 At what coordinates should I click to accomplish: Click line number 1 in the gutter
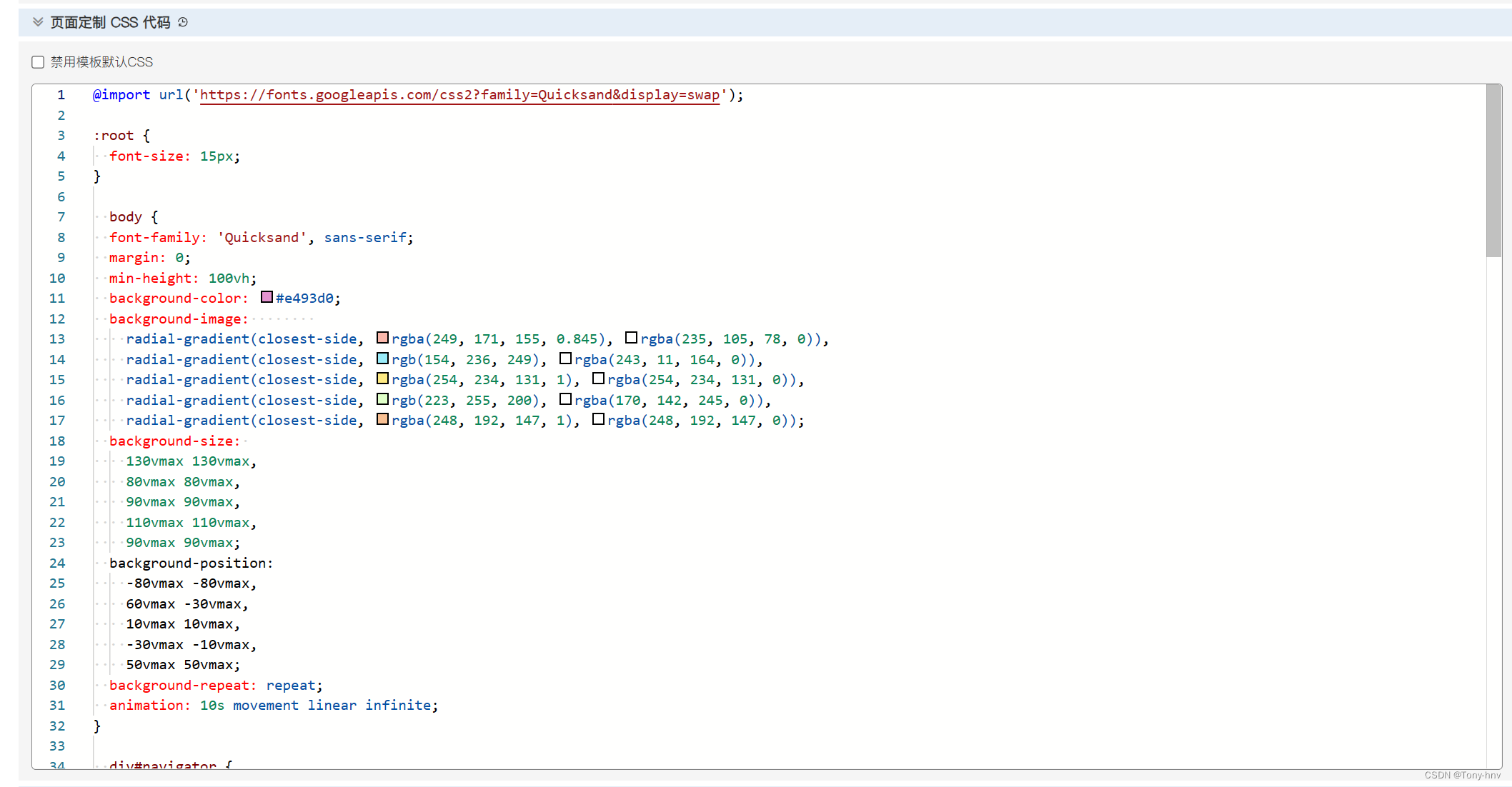[61, 95]
